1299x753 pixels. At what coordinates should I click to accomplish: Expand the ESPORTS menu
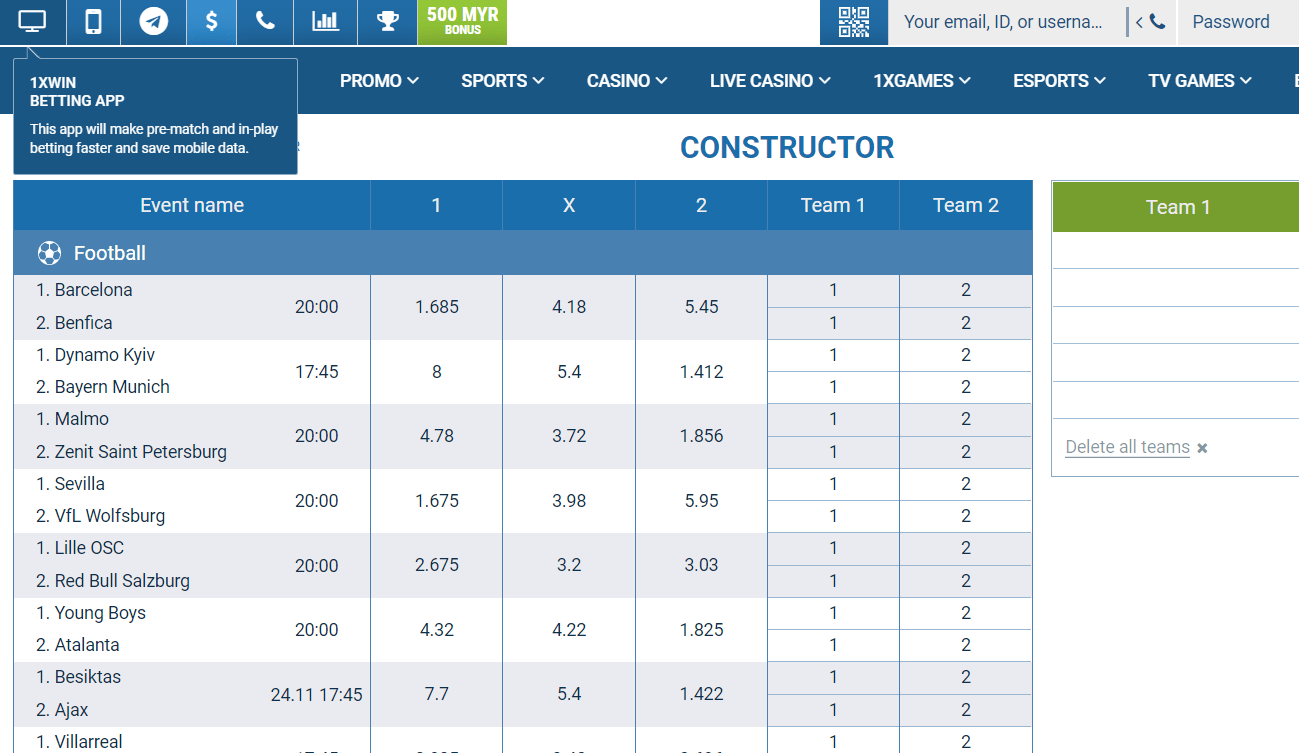[1059, 81]
